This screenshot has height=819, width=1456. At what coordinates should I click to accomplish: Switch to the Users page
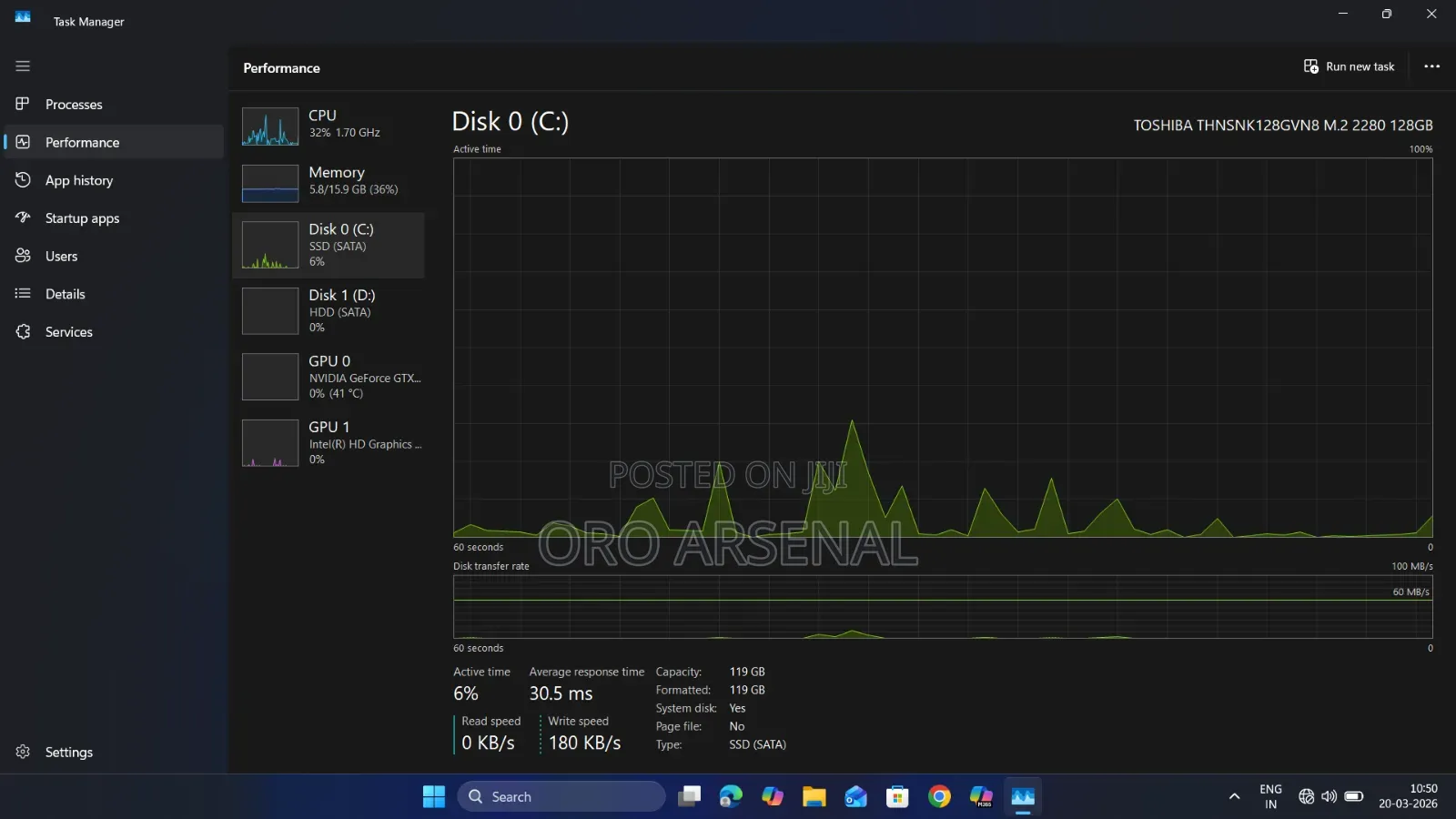click(115, 256)
